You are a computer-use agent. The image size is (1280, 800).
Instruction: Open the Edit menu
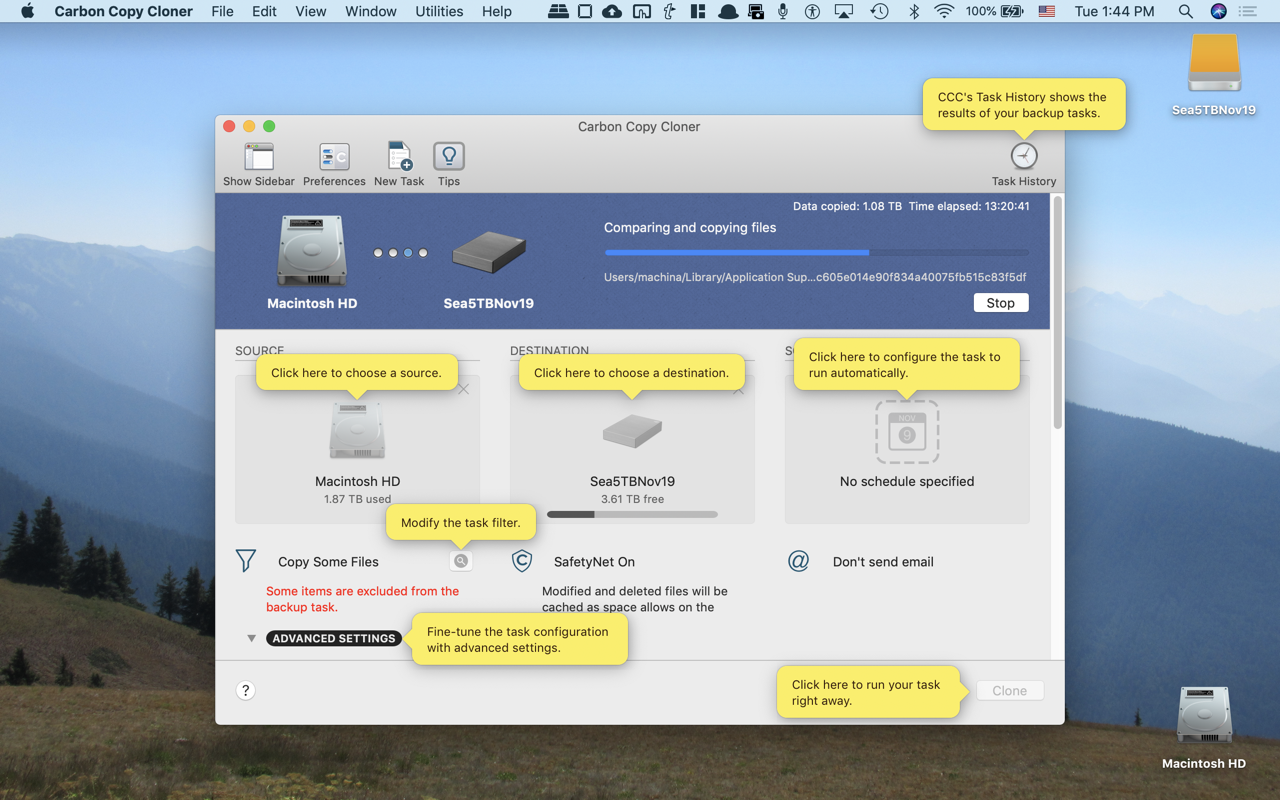[264, 11]
